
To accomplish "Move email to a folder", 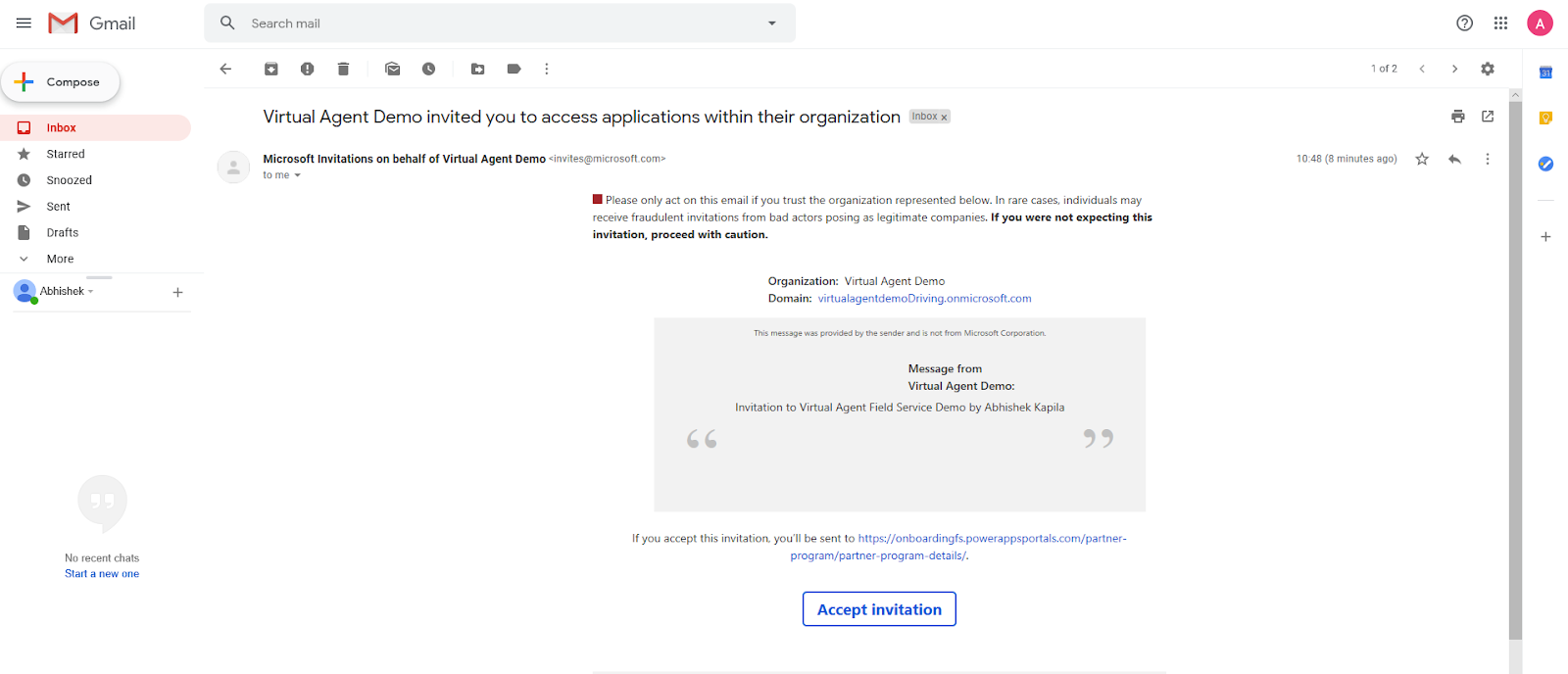I will [x=478, y=69].
